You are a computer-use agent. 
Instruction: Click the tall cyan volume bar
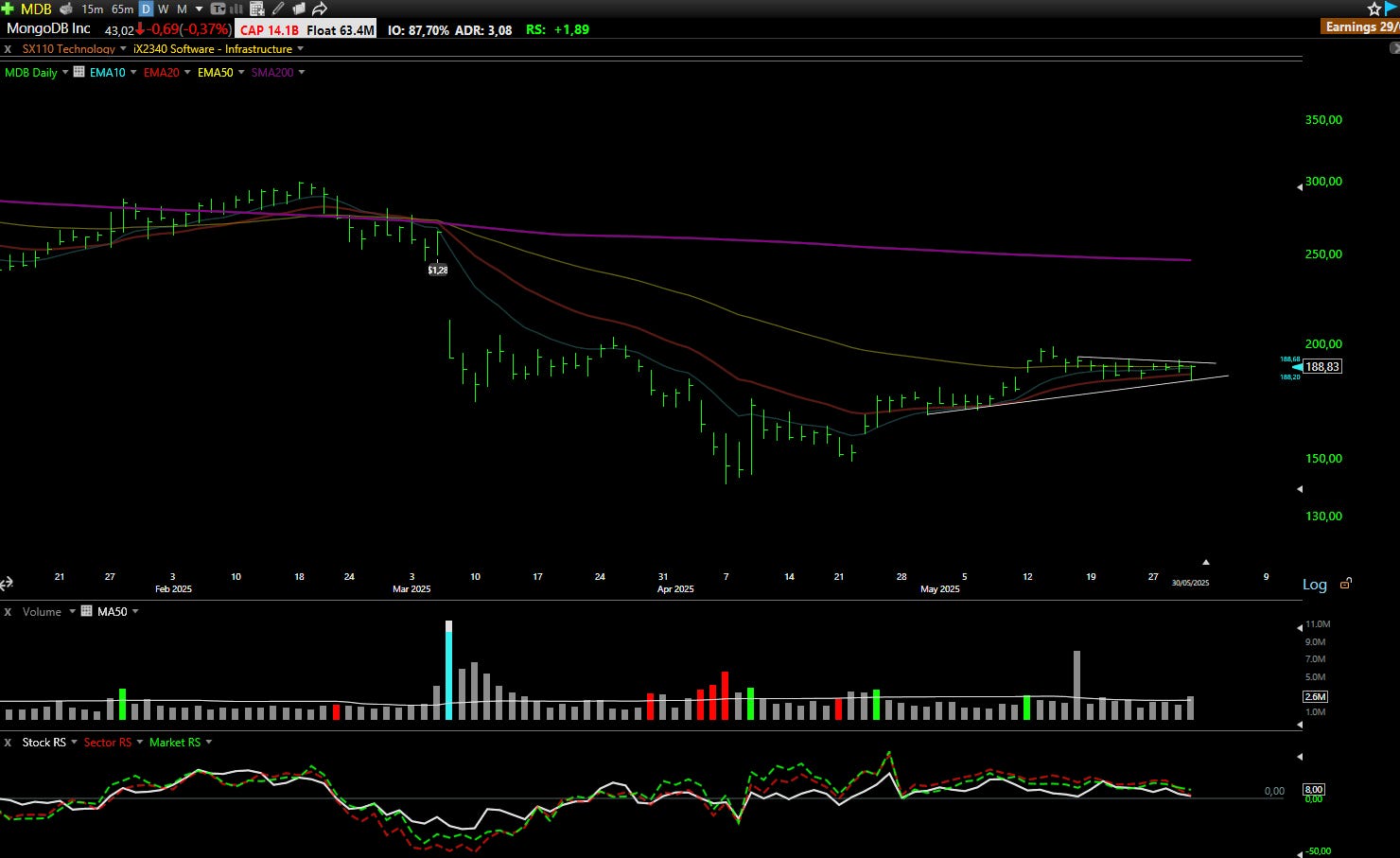(x=449, y=671)
